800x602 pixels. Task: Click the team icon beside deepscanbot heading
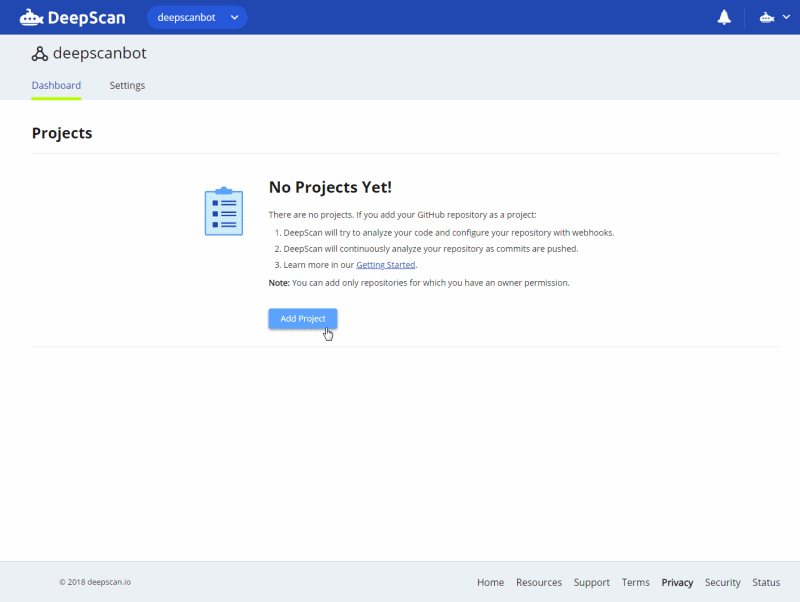(x=40, y=54)
